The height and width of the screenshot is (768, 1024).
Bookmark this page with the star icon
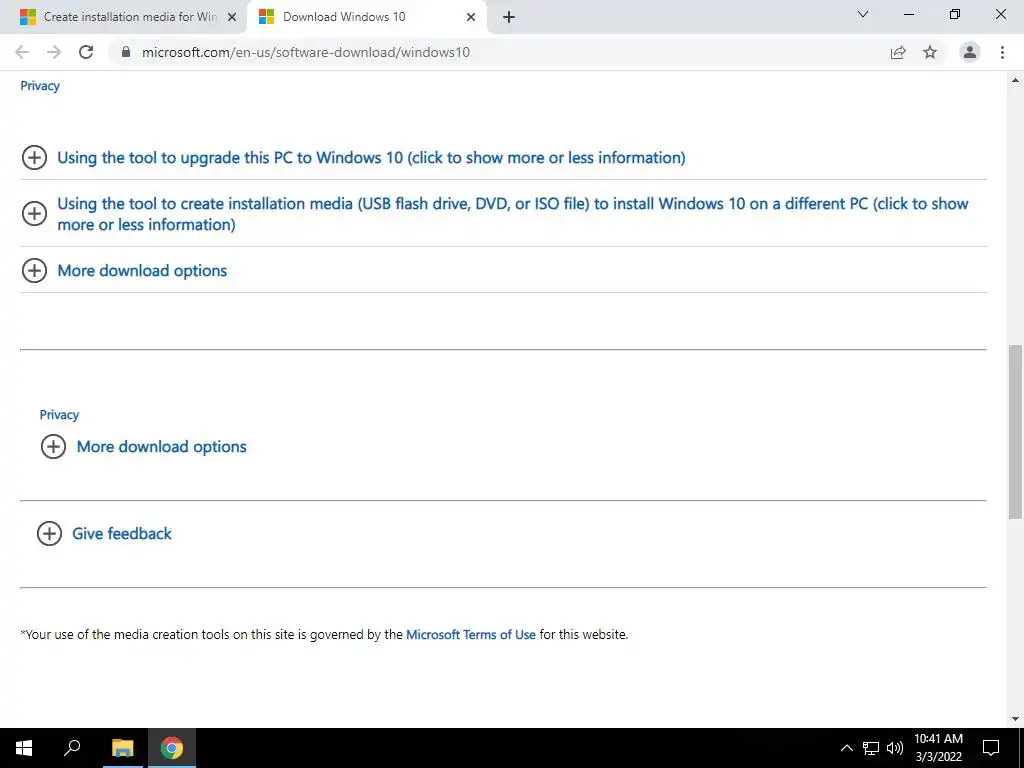930,52
